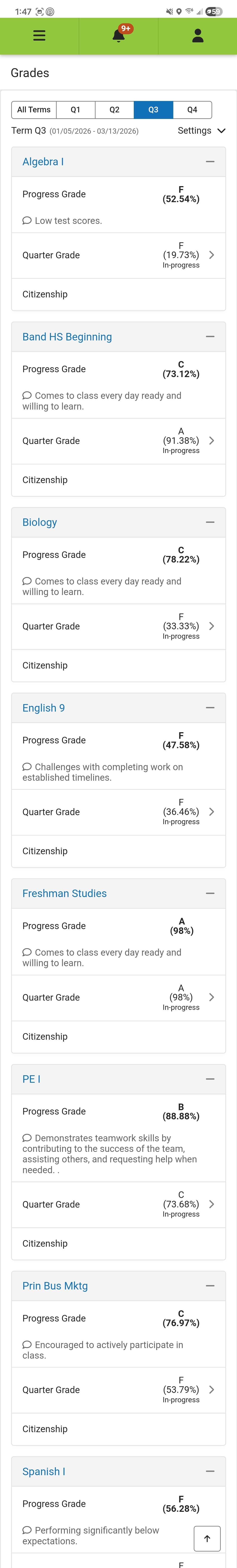Open the Spanish I course link

coord(44,1471)
